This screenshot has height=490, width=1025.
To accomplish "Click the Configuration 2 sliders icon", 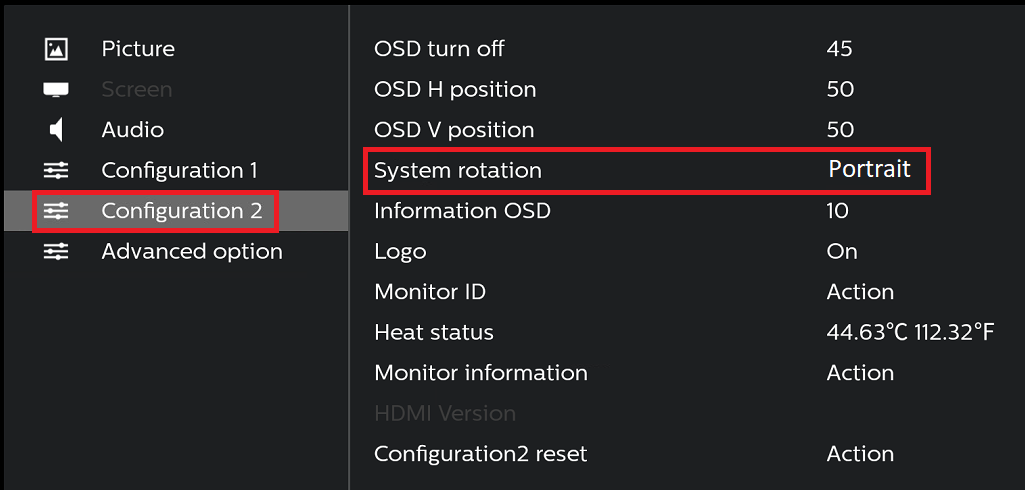I will [x=56, y=211].
